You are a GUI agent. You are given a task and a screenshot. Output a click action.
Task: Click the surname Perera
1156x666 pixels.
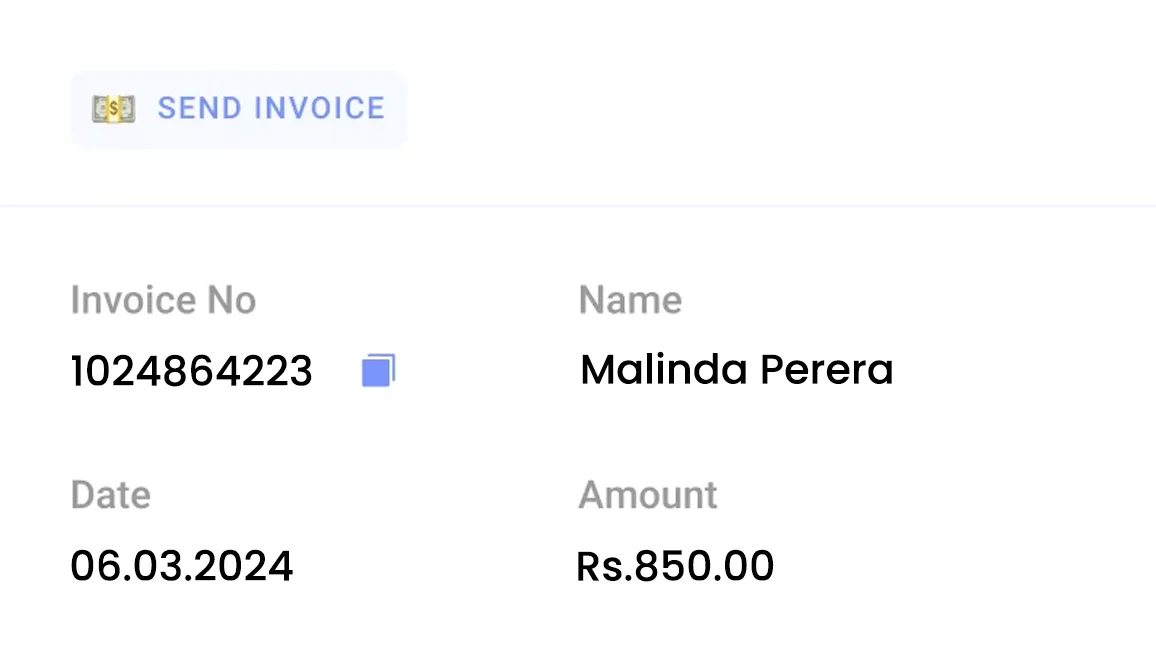click(826, 370)
